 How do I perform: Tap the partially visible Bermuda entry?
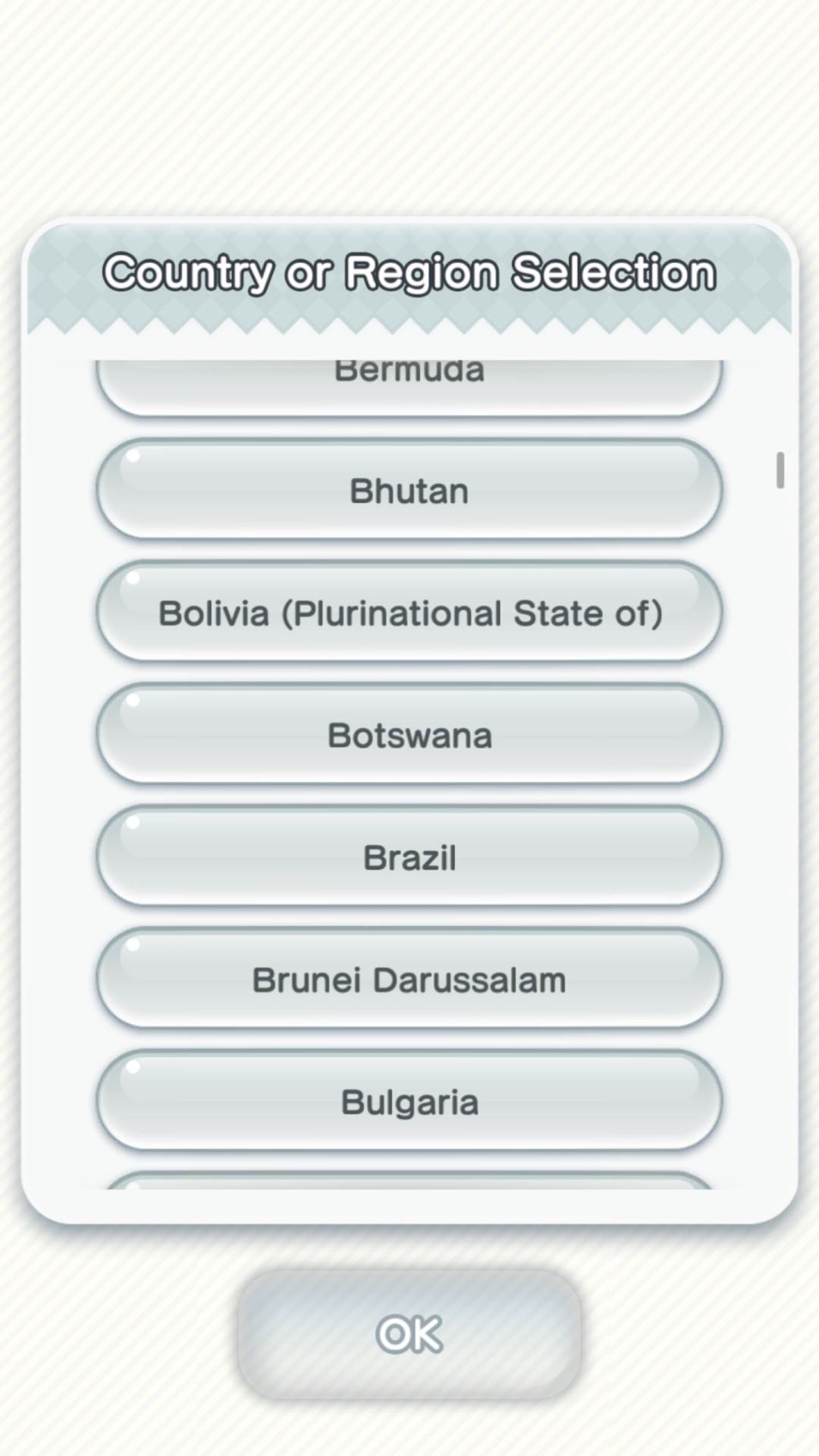(x=409, y=384)
